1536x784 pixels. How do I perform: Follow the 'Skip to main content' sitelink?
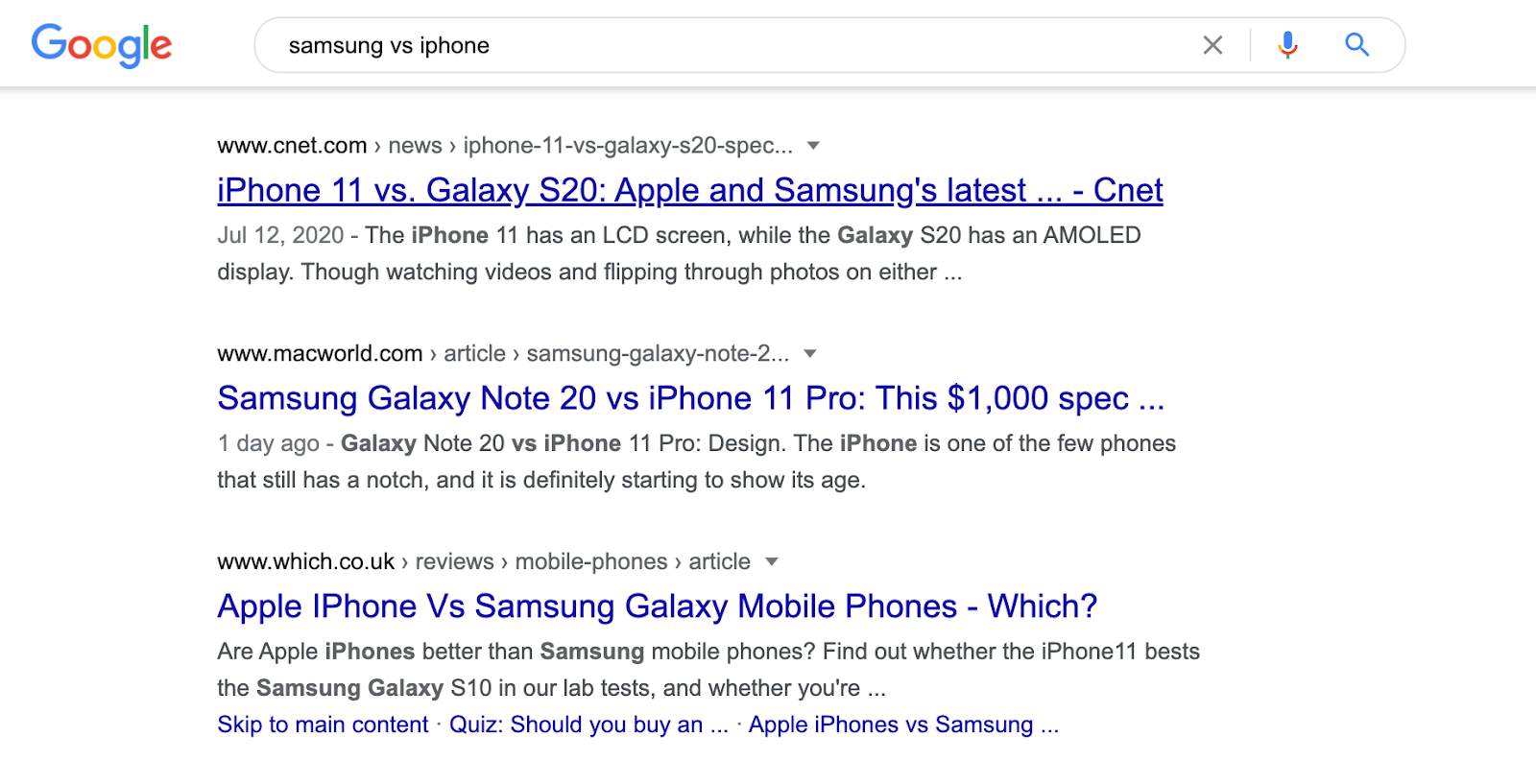pyautogui.click(x=323, y=725)
